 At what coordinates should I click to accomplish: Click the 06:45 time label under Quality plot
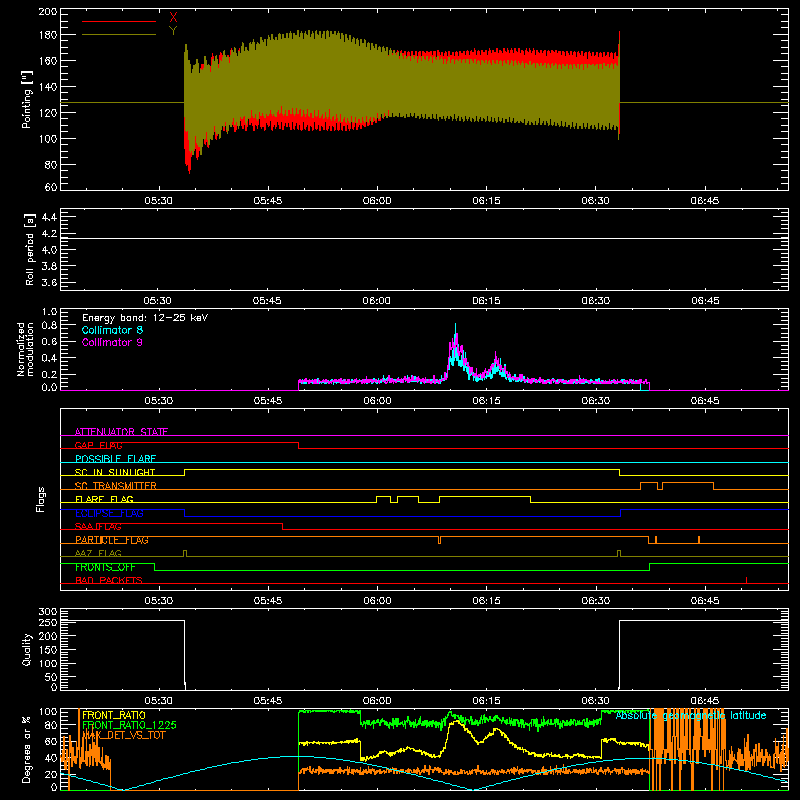tap(705, 701)
